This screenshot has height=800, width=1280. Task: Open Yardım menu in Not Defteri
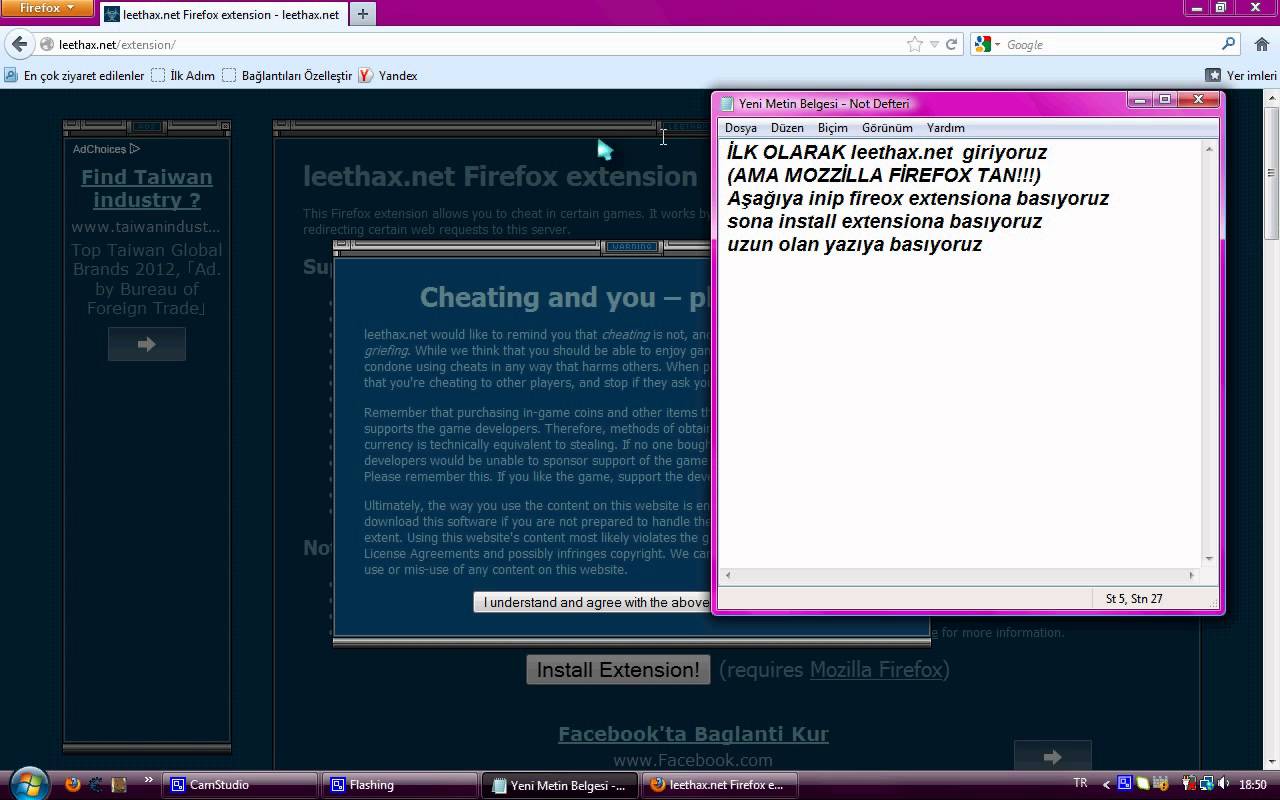point(945,128)
